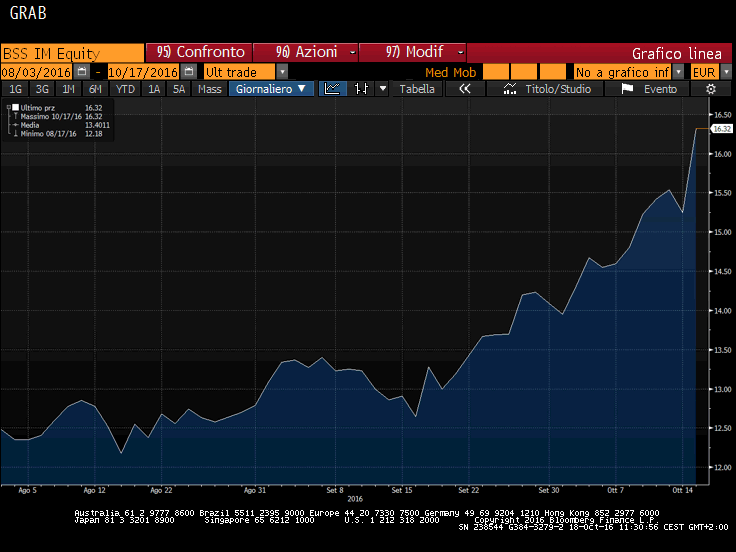Screen dimensions: 736x552
Task: Open the Evento flag button
Action: (648, 89)
